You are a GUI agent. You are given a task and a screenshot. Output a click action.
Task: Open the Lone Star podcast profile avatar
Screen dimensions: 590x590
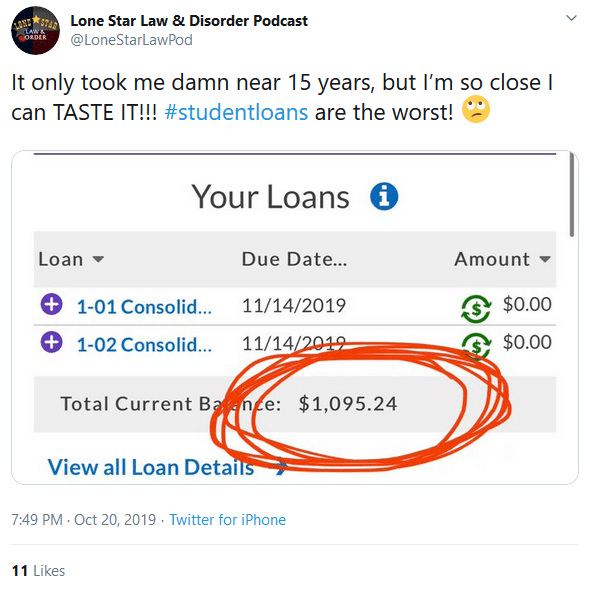35,30
